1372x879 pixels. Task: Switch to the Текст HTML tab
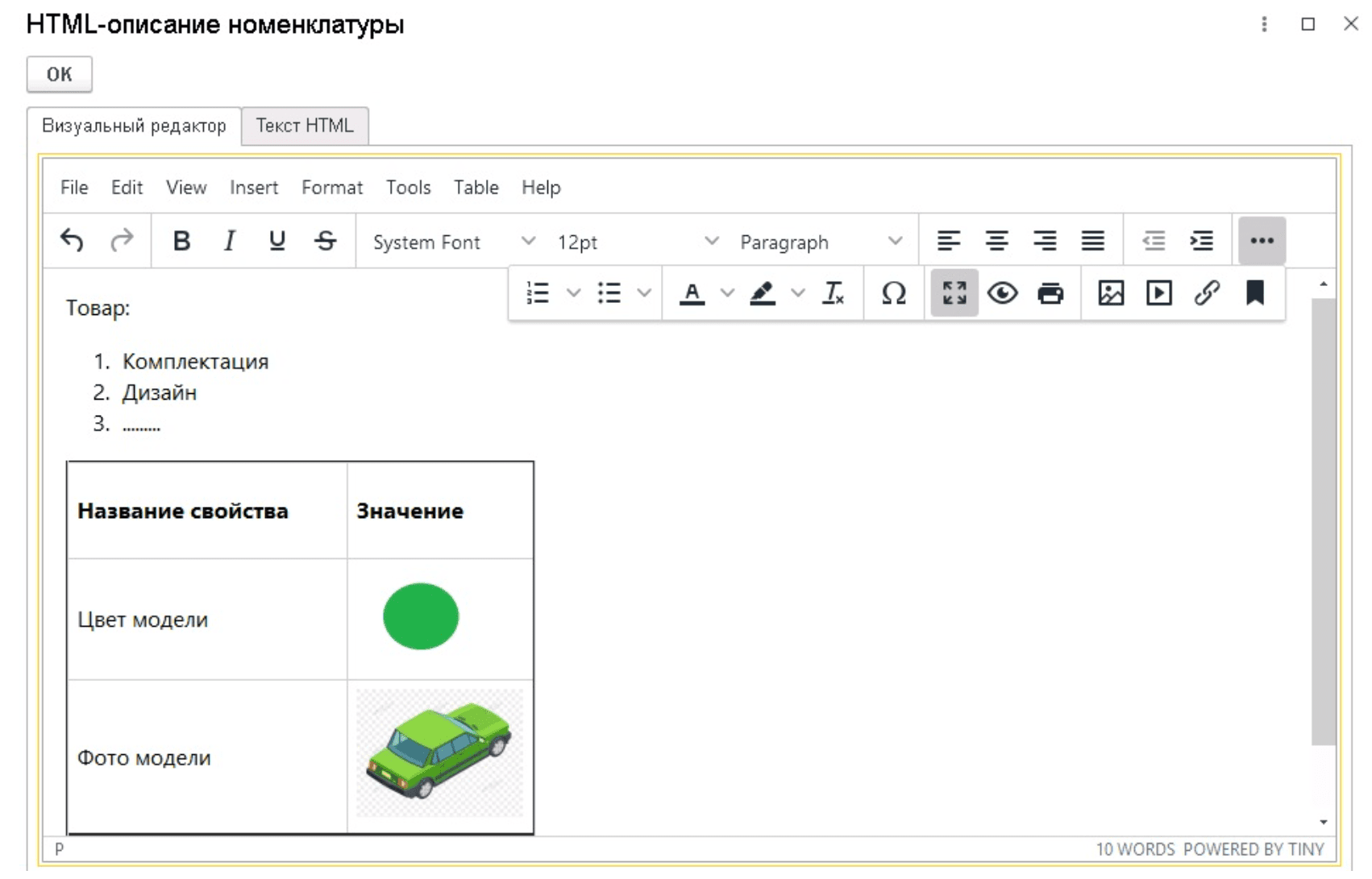tap(305, 126)
